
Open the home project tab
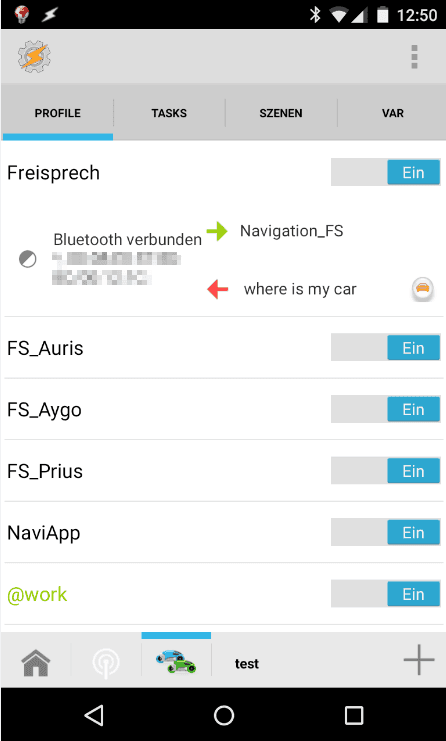pyautogui.click(x=36, y=663)
